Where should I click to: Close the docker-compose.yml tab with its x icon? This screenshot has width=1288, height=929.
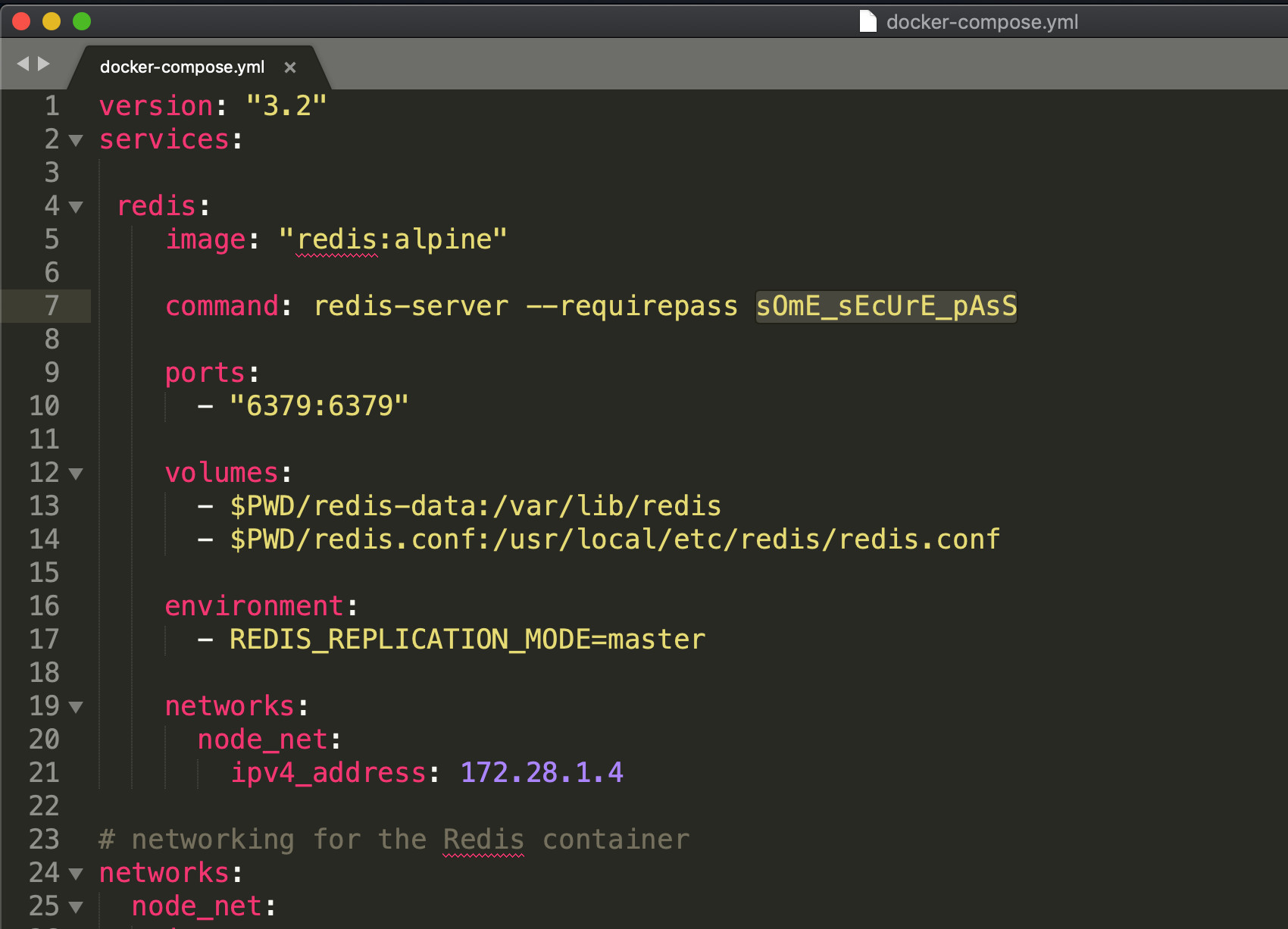290,67
